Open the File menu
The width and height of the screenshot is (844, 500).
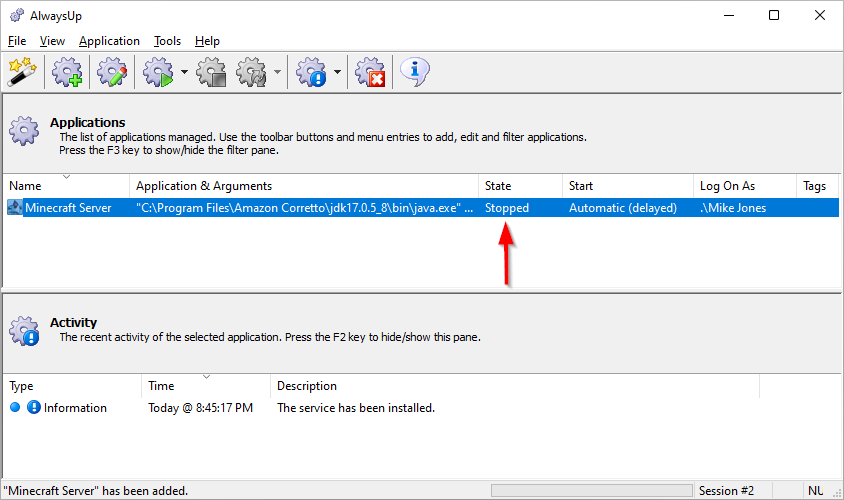[x=17, y=41]
